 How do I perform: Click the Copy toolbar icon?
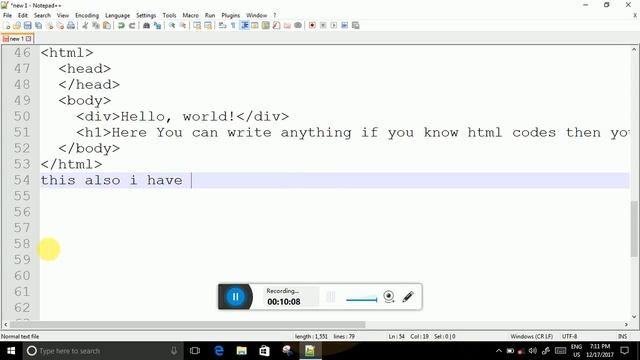coord(96,25)
